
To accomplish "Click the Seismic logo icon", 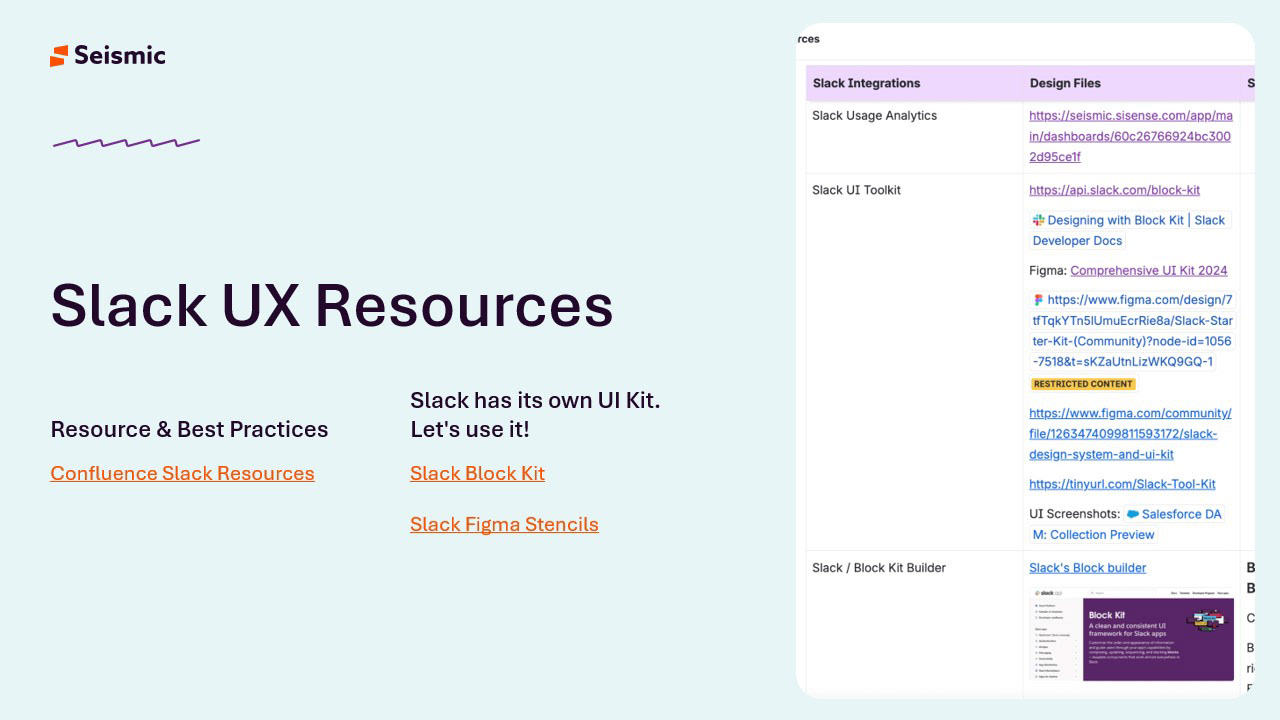I will coord(59,56).
